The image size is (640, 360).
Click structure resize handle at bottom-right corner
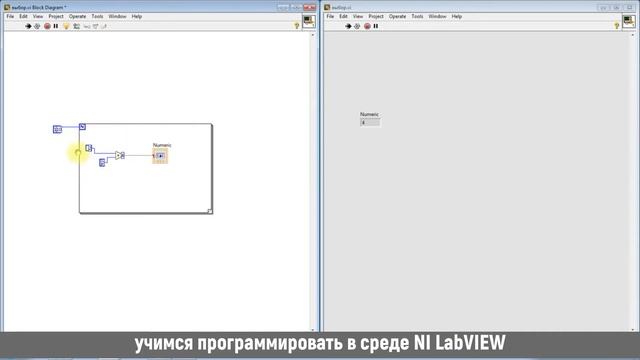click(x=210, y=211)
